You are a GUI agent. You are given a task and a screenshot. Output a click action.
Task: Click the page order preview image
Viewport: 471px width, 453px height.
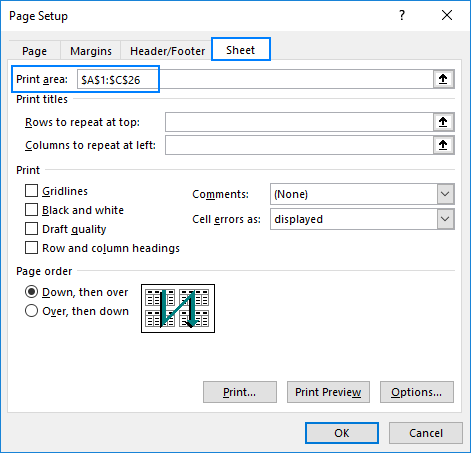coord(178,308)
